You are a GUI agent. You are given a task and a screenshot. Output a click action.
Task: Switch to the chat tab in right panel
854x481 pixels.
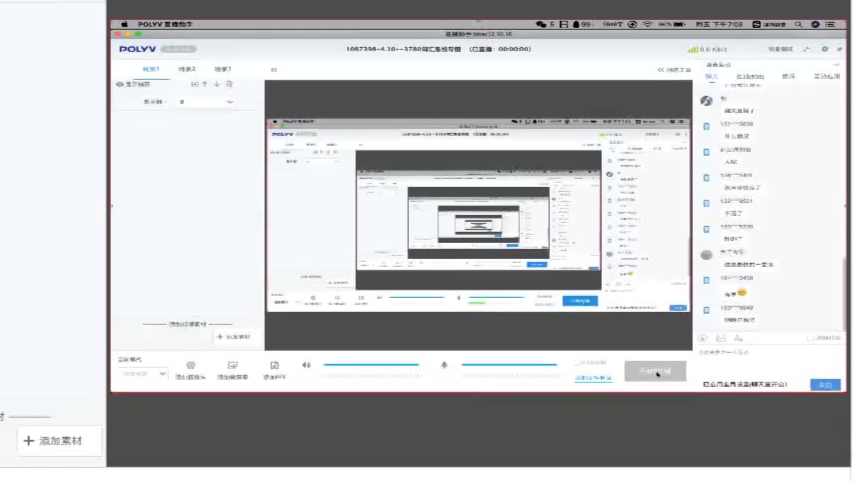711,76
